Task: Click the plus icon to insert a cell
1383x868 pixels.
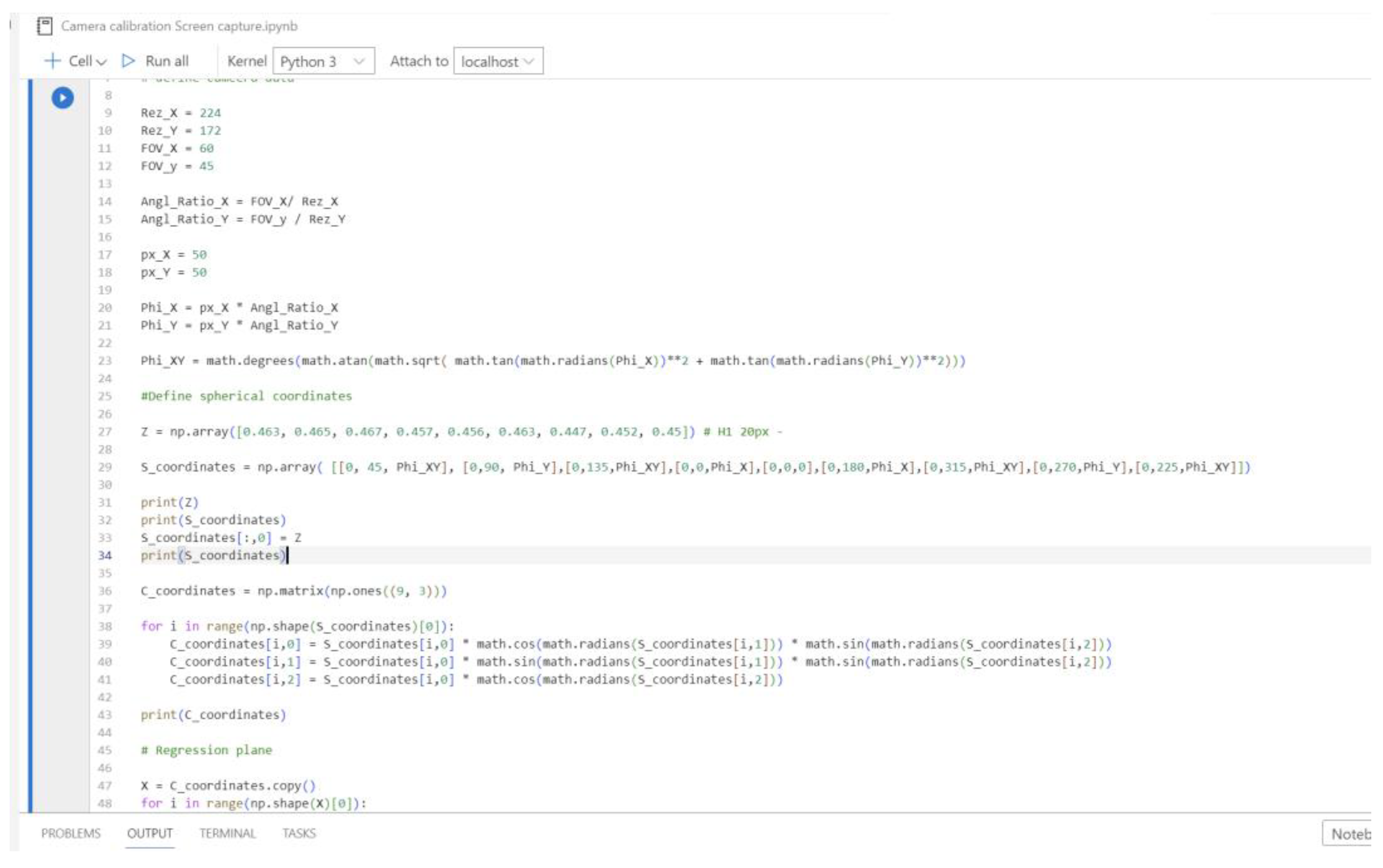Action: tap(52, 60)
